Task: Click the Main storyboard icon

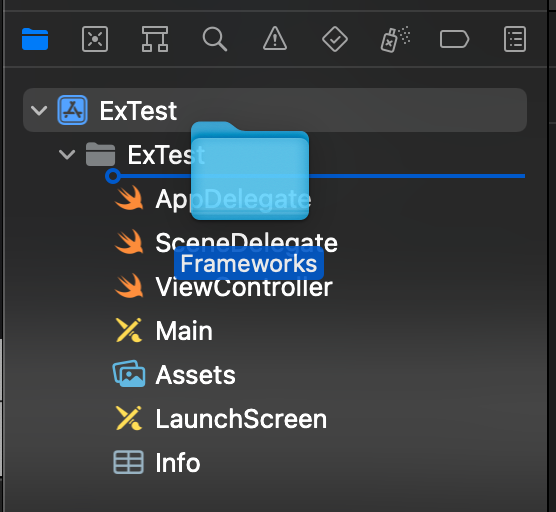Action: (x=129, y=330)
